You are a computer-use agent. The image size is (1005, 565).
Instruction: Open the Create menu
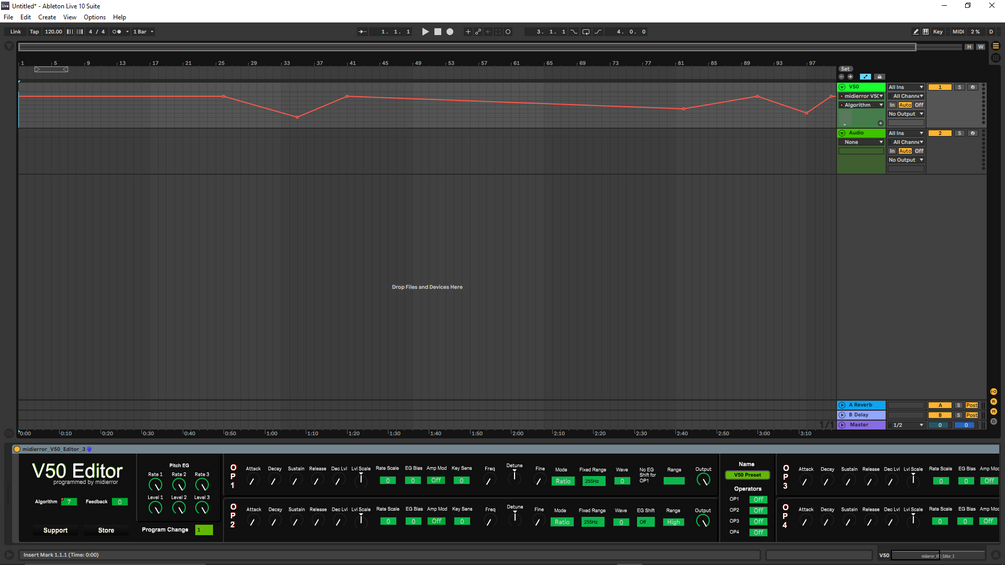tap(47, 17)
